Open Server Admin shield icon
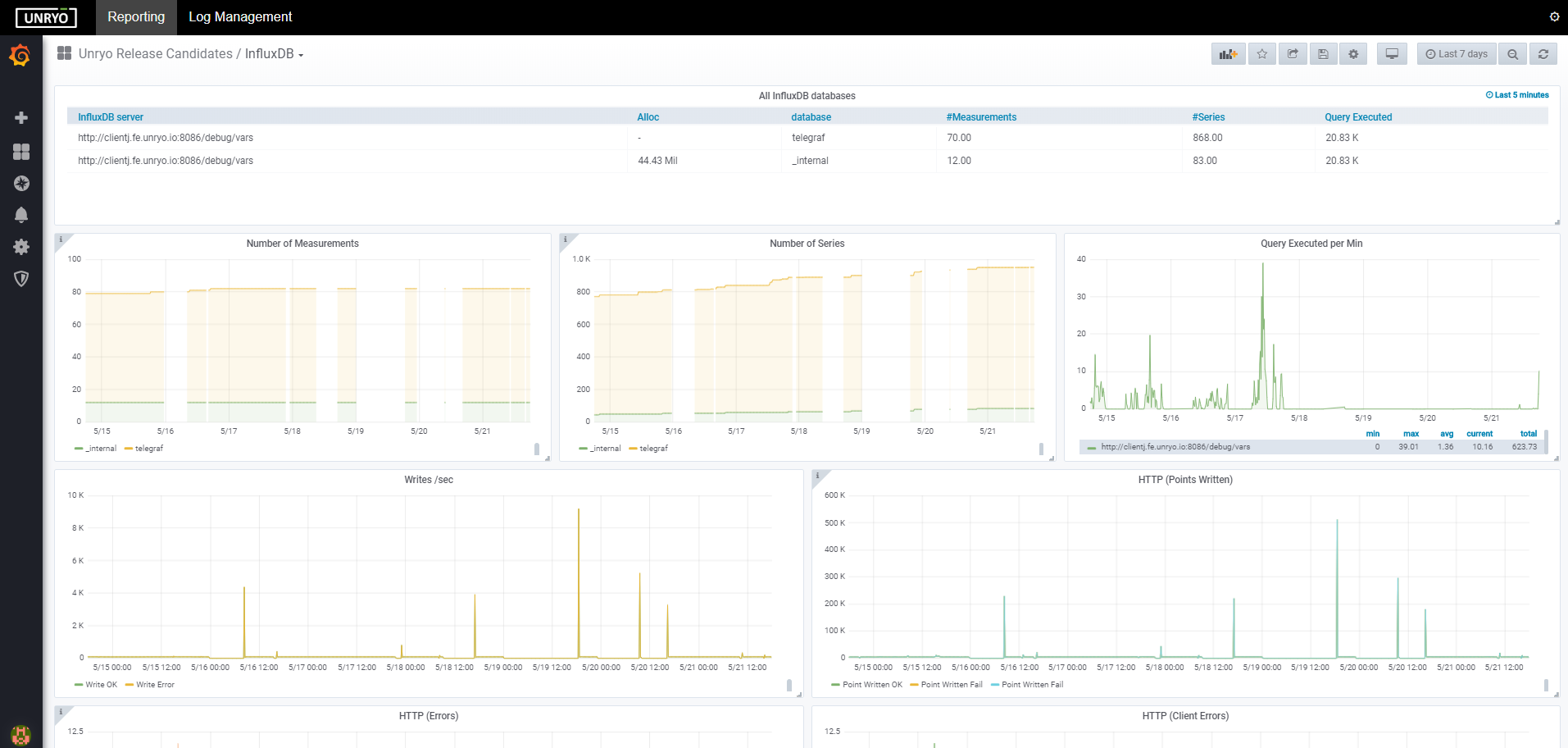 [x=21, y=279]
